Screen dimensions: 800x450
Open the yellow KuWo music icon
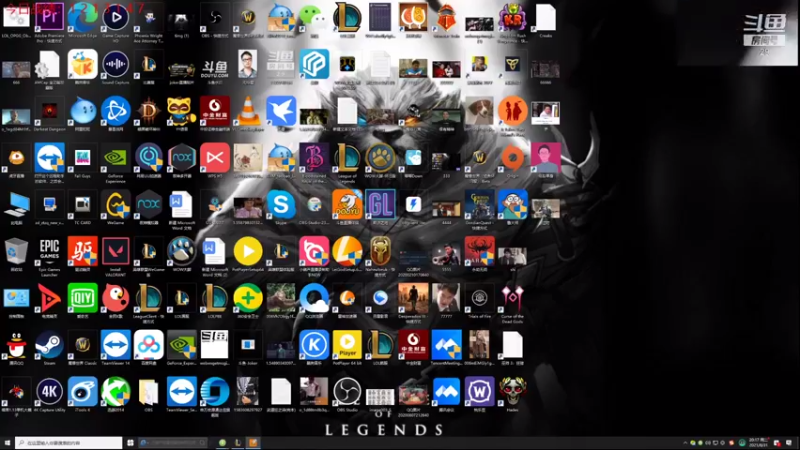click(x=83, y=64)
